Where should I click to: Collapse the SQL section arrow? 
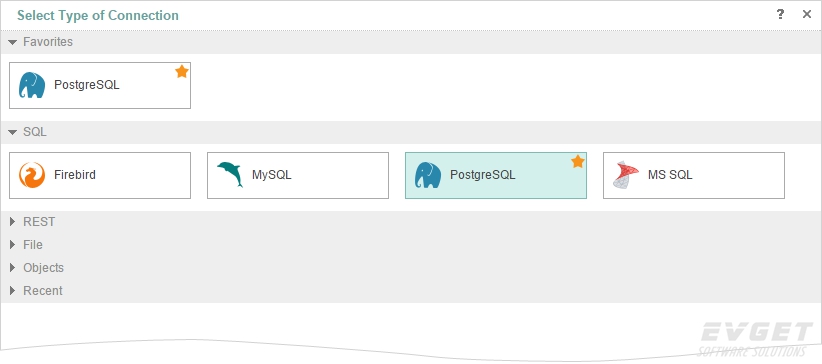[13, 132]
